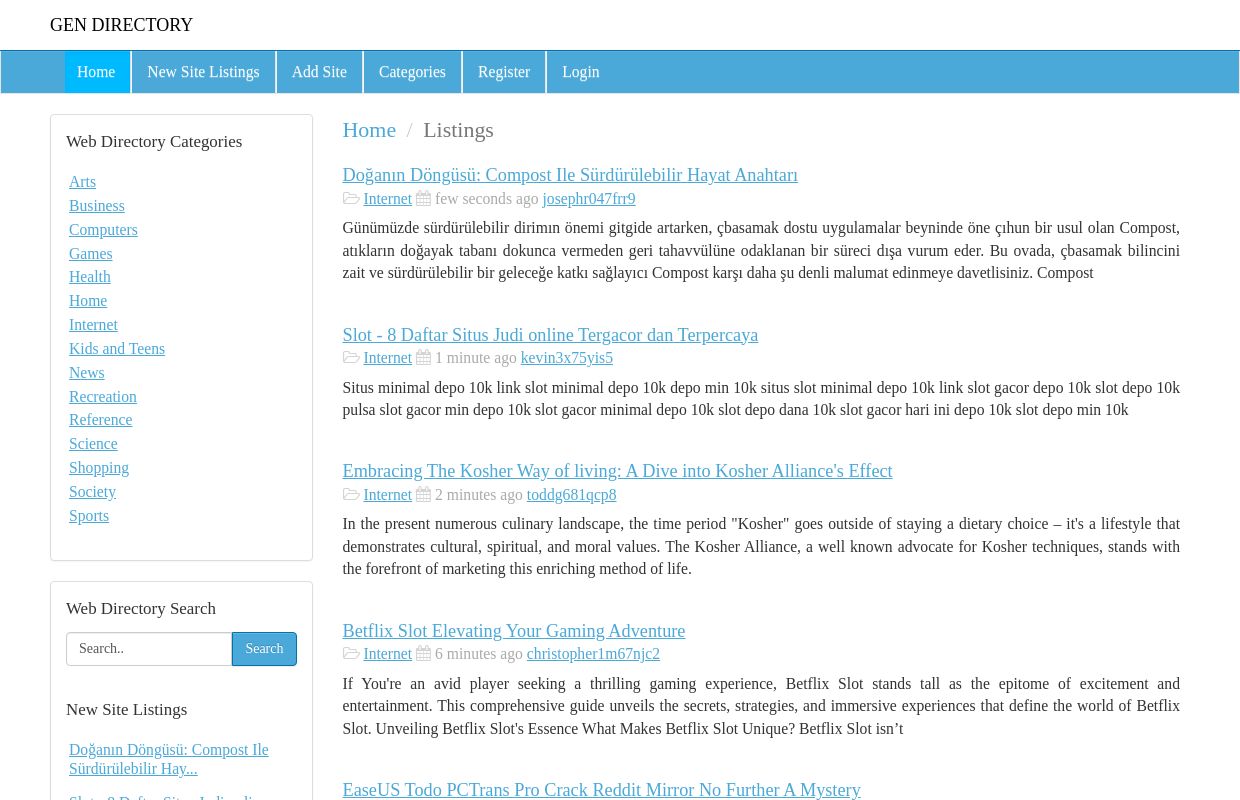Open the Doğanın Döngüsü link in New Site Listings
The height and width of the screenshot is (800, 1240).
(x=168, y=759)
